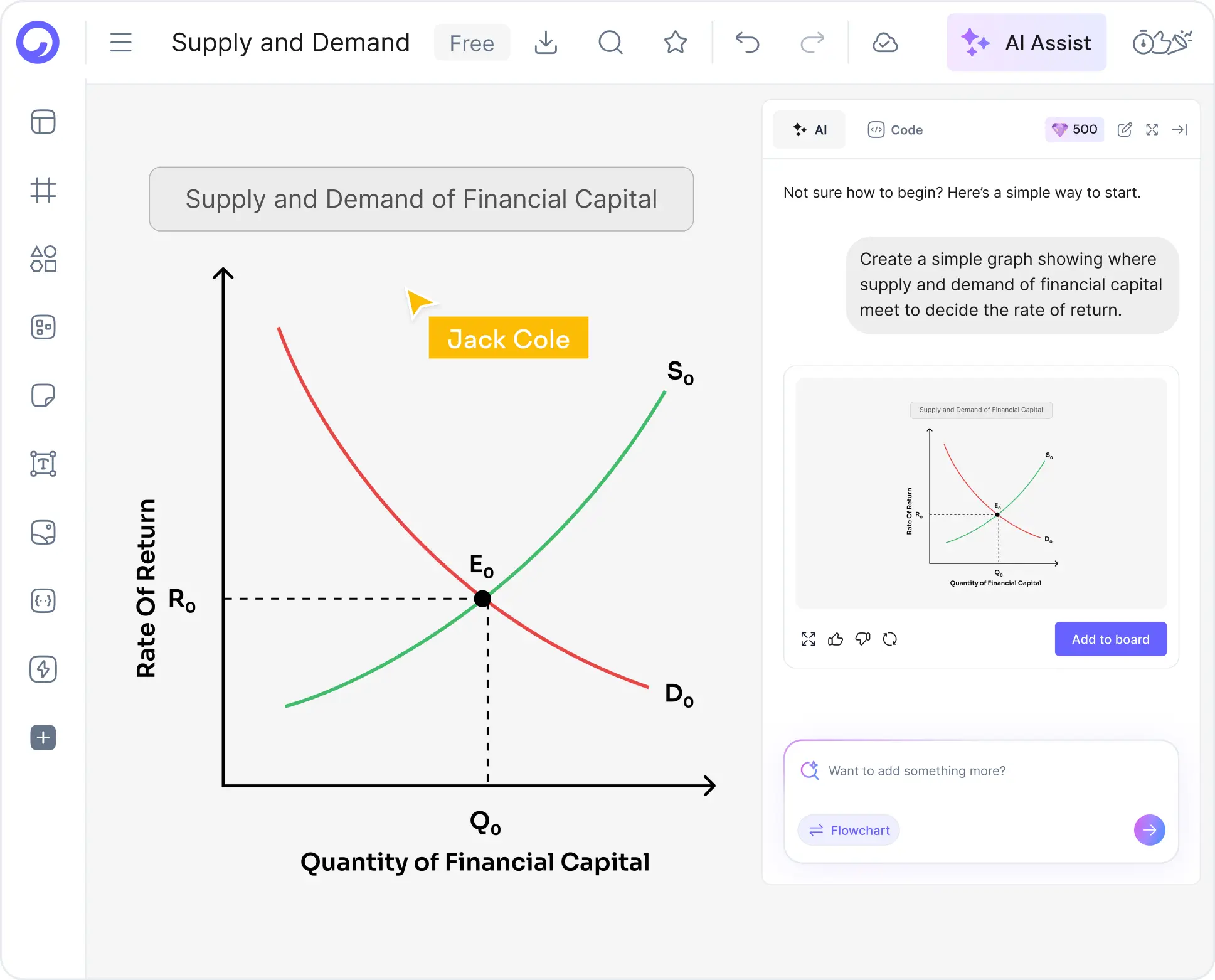Collapse the AI side panel
1215x980 pixels.
click(x=1179, y=130)
